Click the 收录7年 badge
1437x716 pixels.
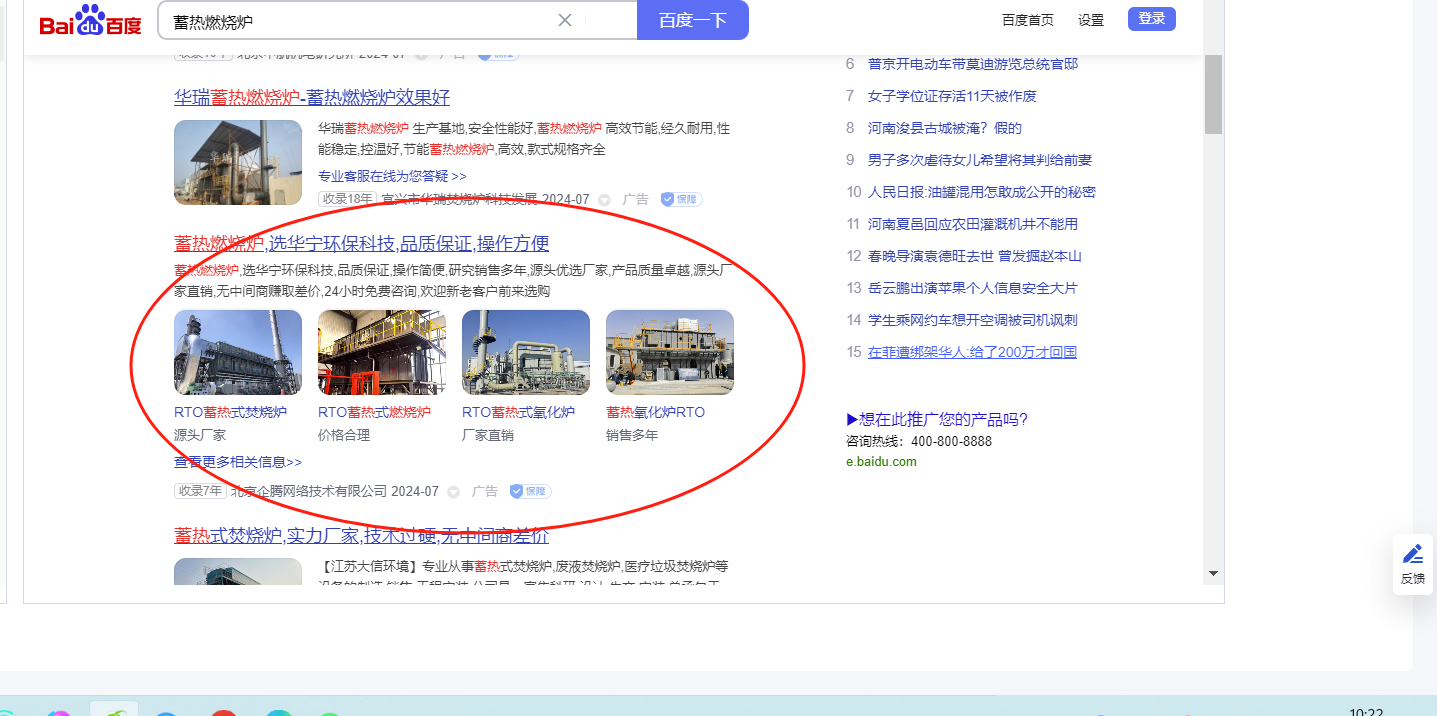(200, 491)
